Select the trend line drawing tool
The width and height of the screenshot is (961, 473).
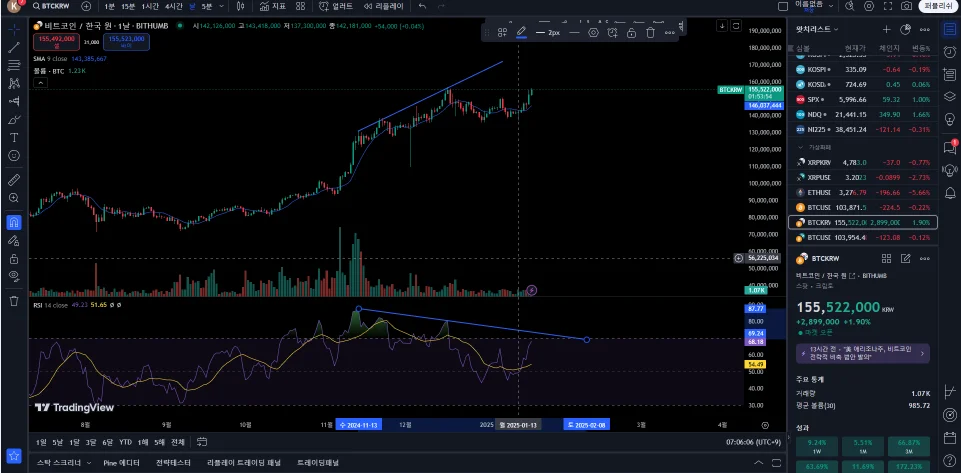(14, 48)
